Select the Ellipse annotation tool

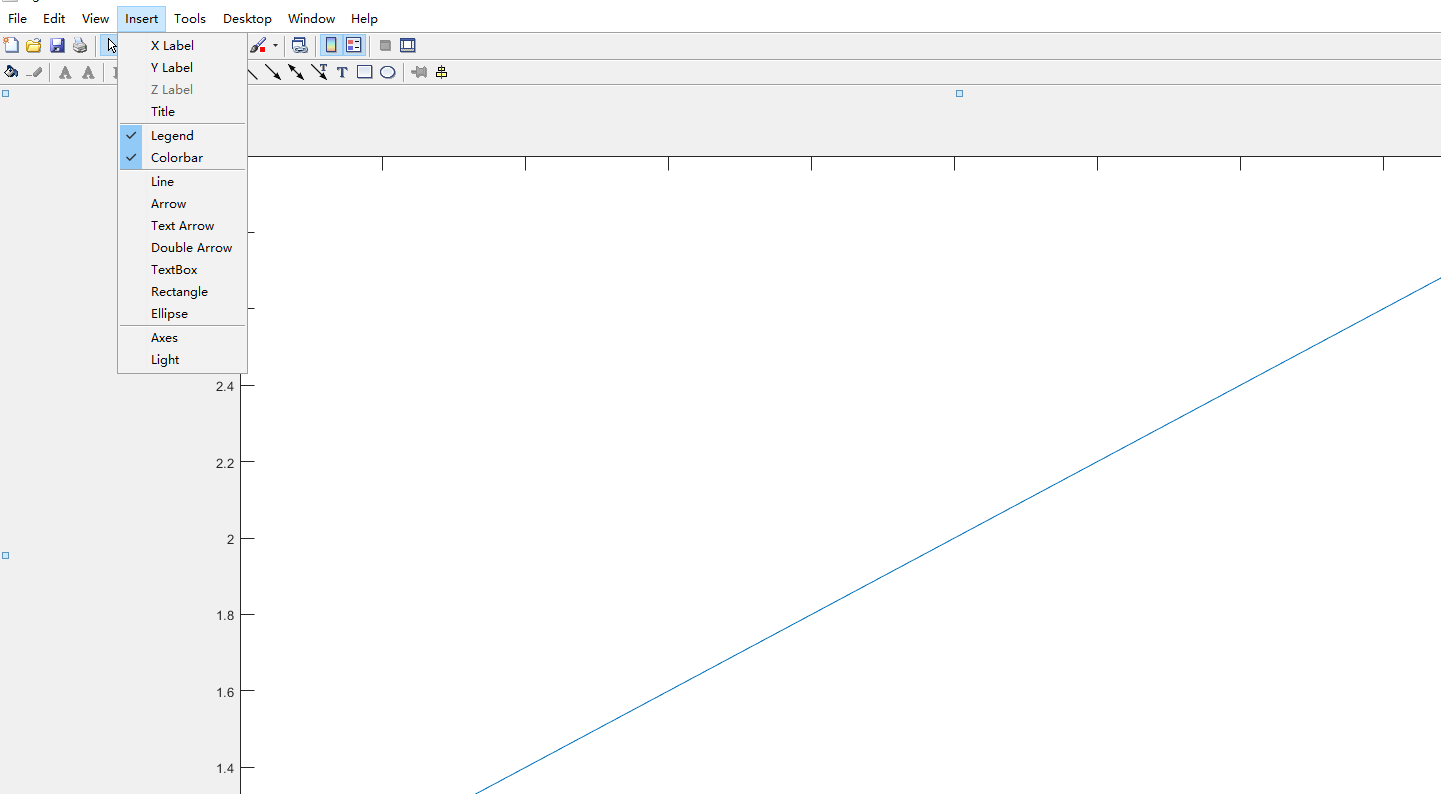[388, 71]
